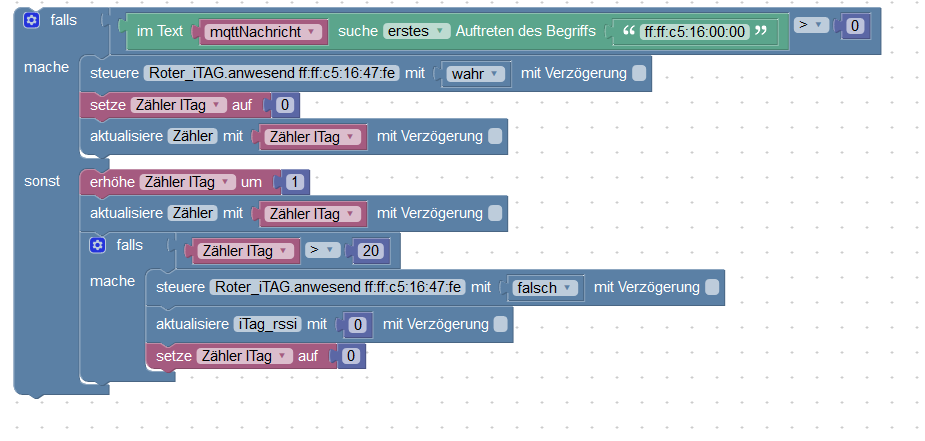Open the 'falsch' boolean dropdown
This screenshot has height=441, width=925.
(545, 288)
